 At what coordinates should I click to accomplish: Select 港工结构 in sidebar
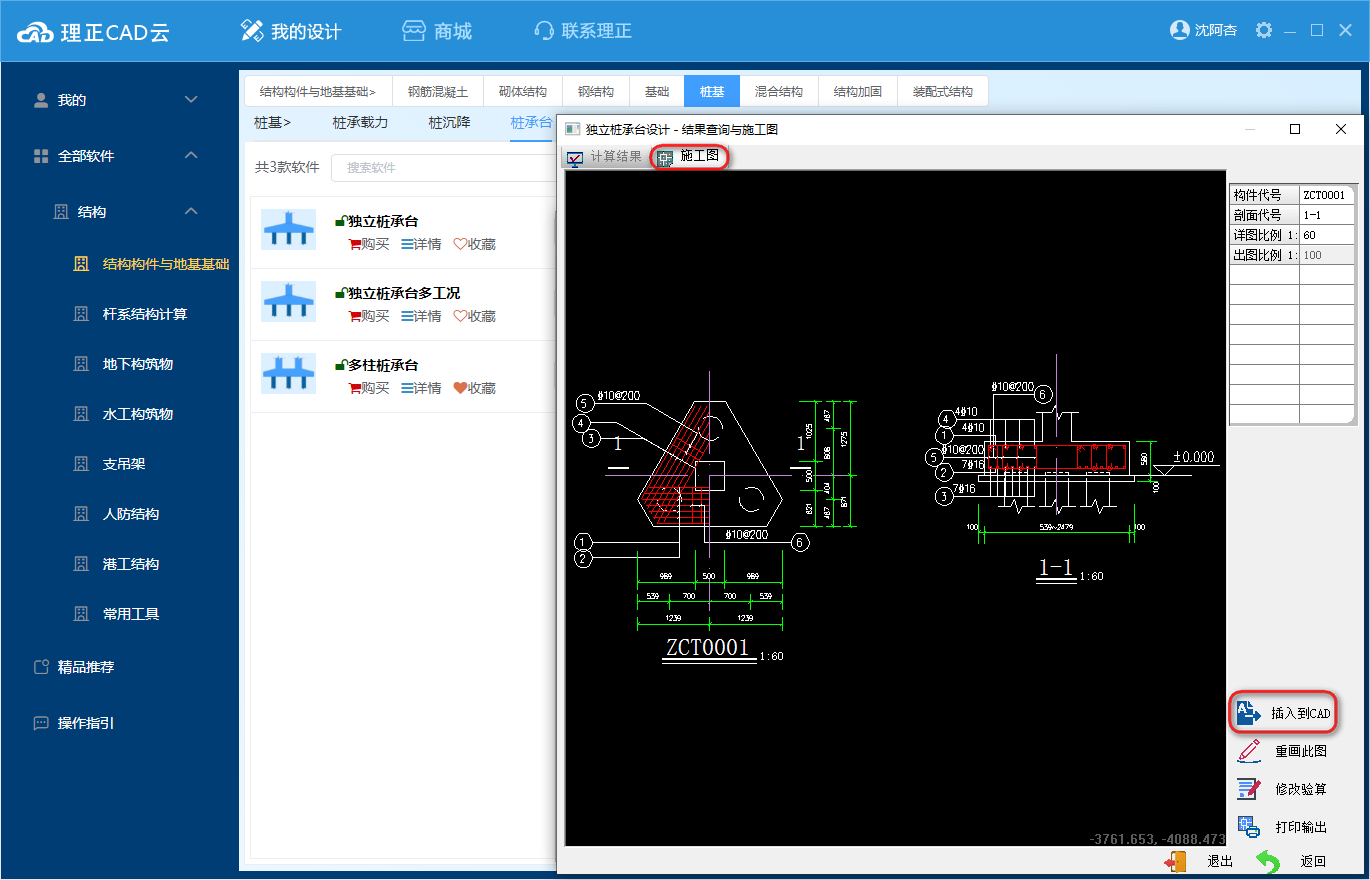click(131, 564)
